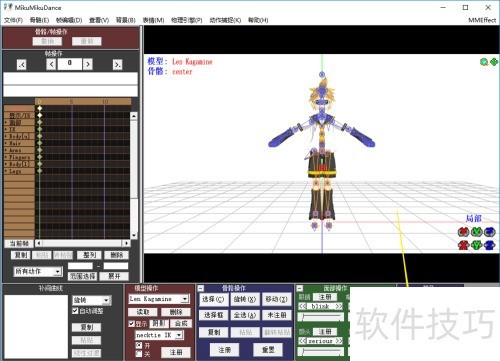Jump to last keyframe with >. button

[117, 64]
